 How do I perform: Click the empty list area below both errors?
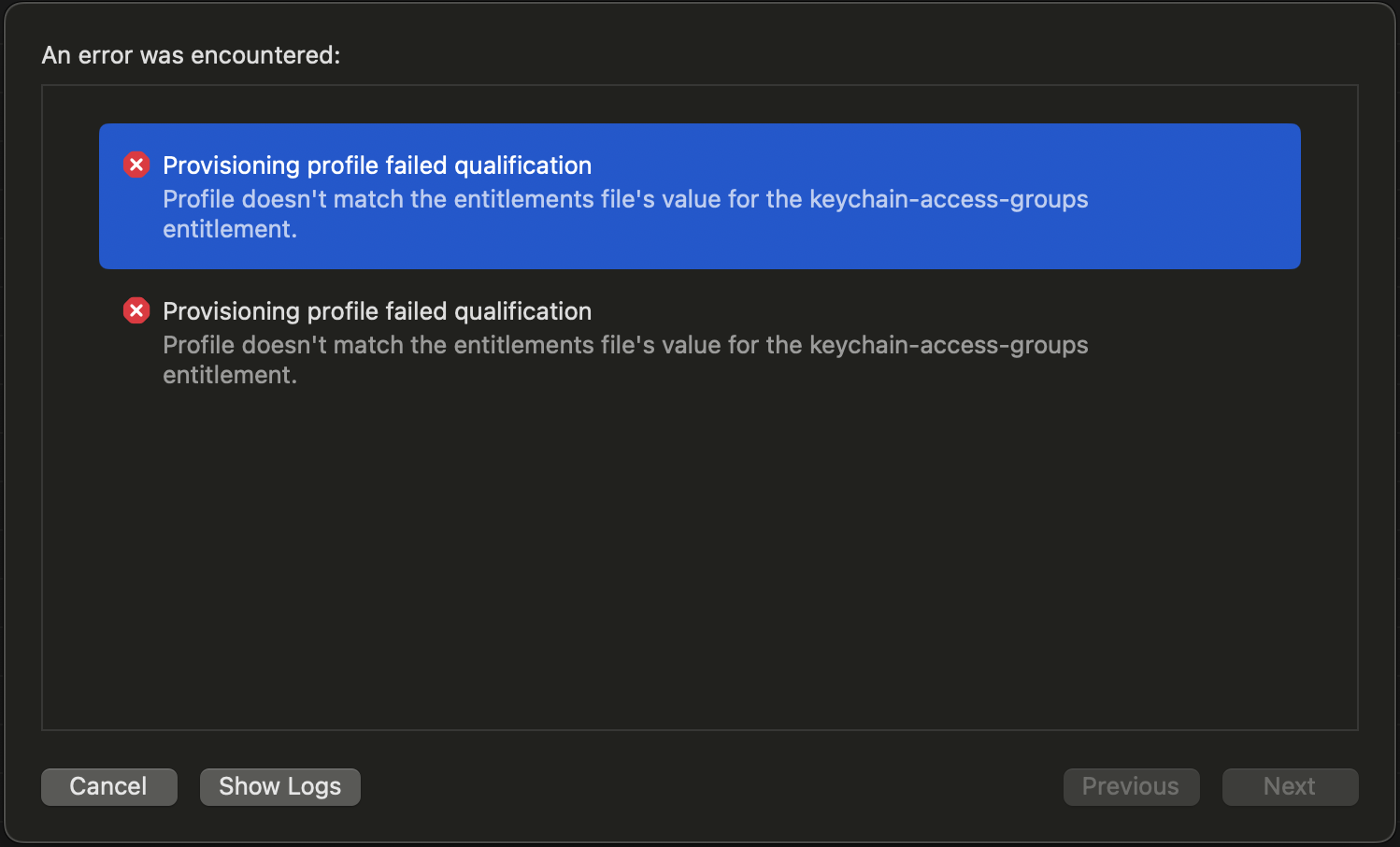click(699, 561)
